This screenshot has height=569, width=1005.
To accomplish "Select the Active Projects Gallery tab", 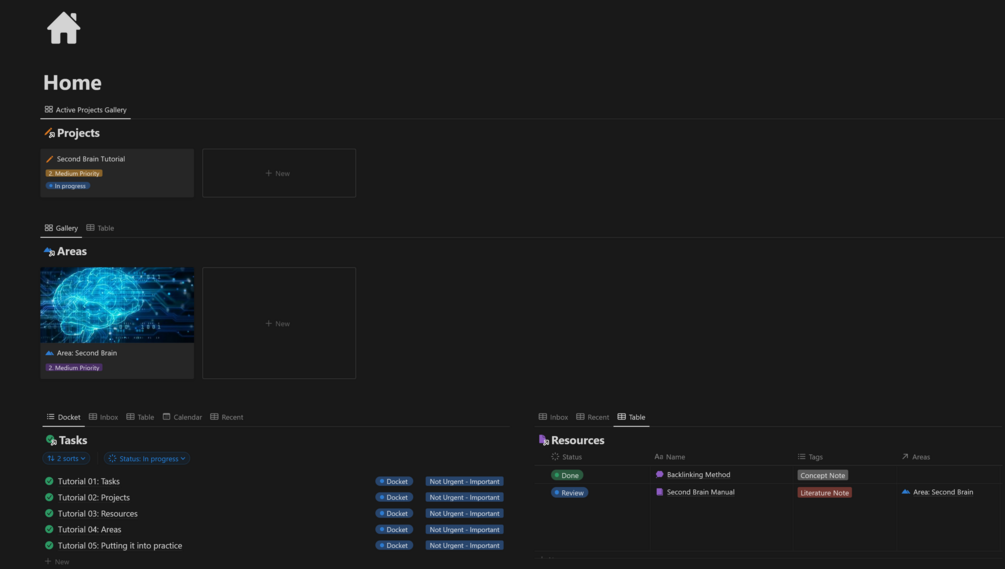I will pos(86,110).
